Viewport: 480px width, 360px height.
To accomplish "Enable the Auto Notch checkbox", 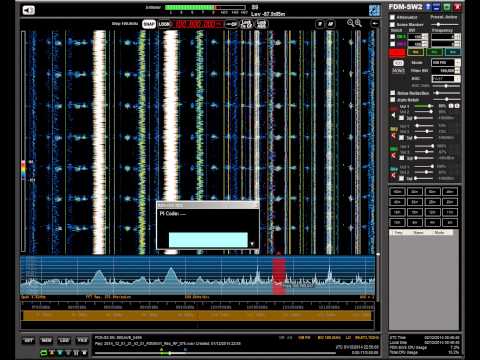I will pos(392,100).
